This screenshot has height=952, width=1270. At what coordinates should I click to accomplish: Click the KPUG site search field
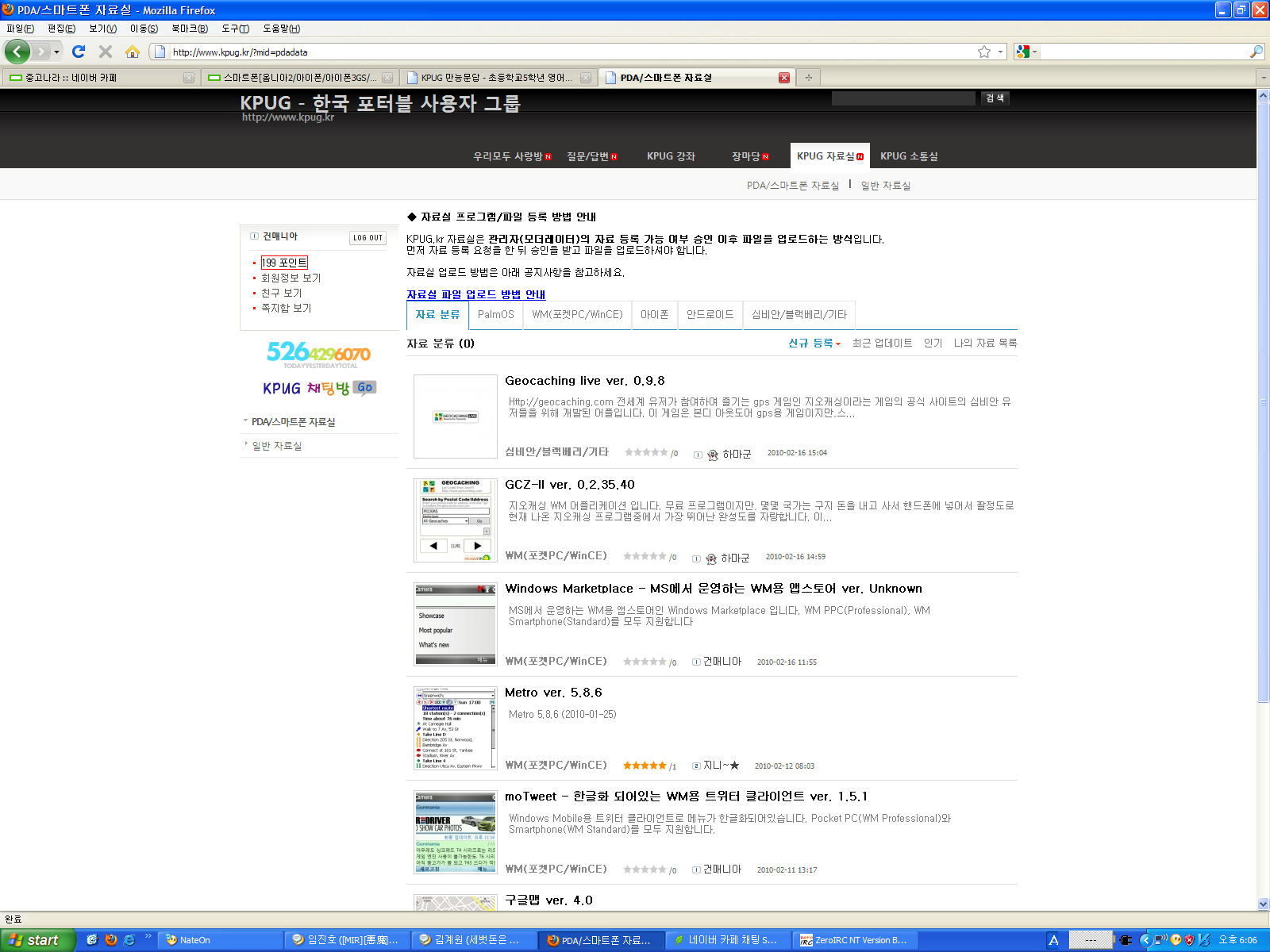(x=903, y=98)
